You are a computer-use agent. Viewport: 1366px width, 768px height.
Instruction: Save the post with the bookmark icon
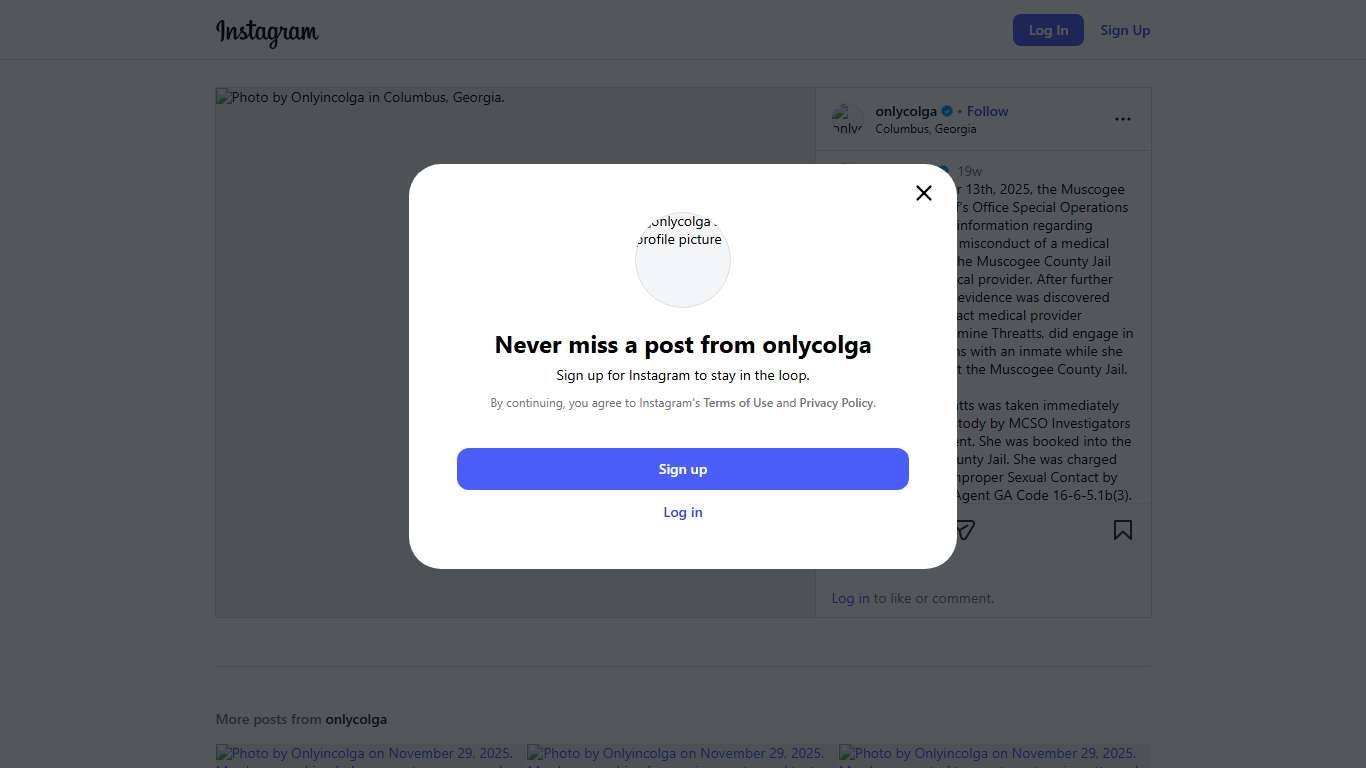click(x=1123, y=530)
